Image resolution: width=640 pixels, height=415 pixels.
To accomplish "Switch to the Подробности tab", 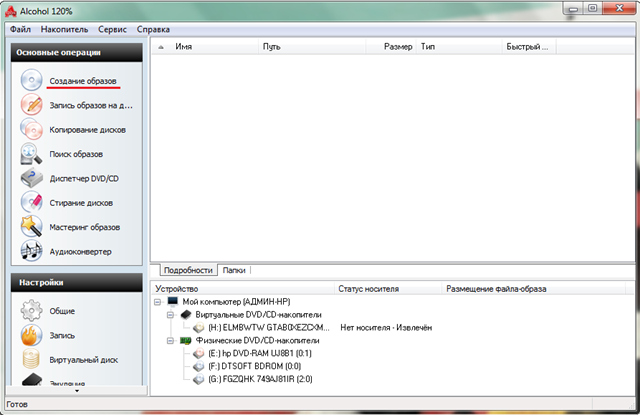I will (188, 270).
